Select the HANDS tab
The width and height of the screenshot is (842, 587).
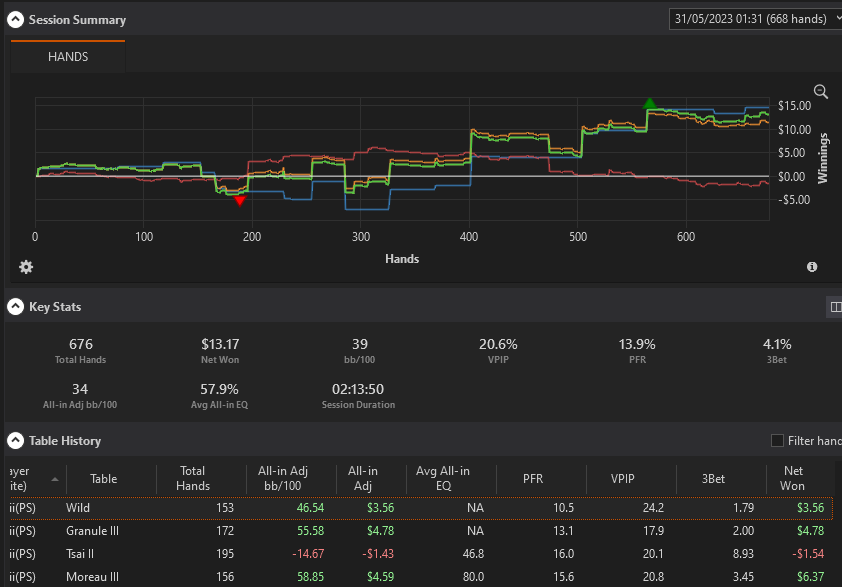pos(68,56)
